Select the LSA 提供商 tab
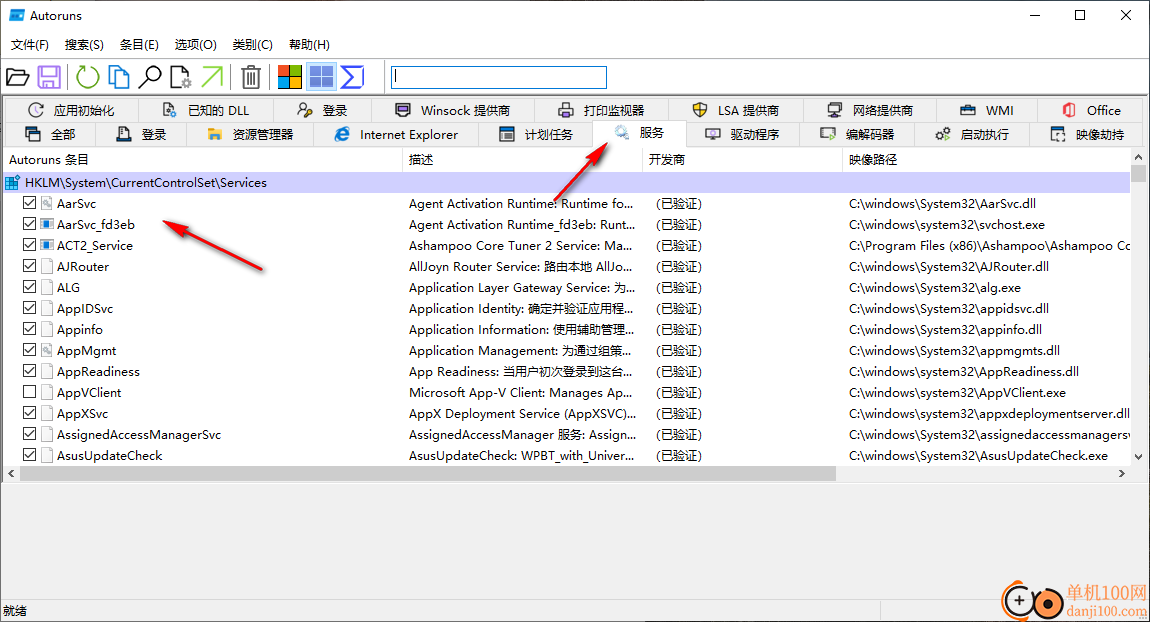 pyautogui.click(x=736, y=110)
